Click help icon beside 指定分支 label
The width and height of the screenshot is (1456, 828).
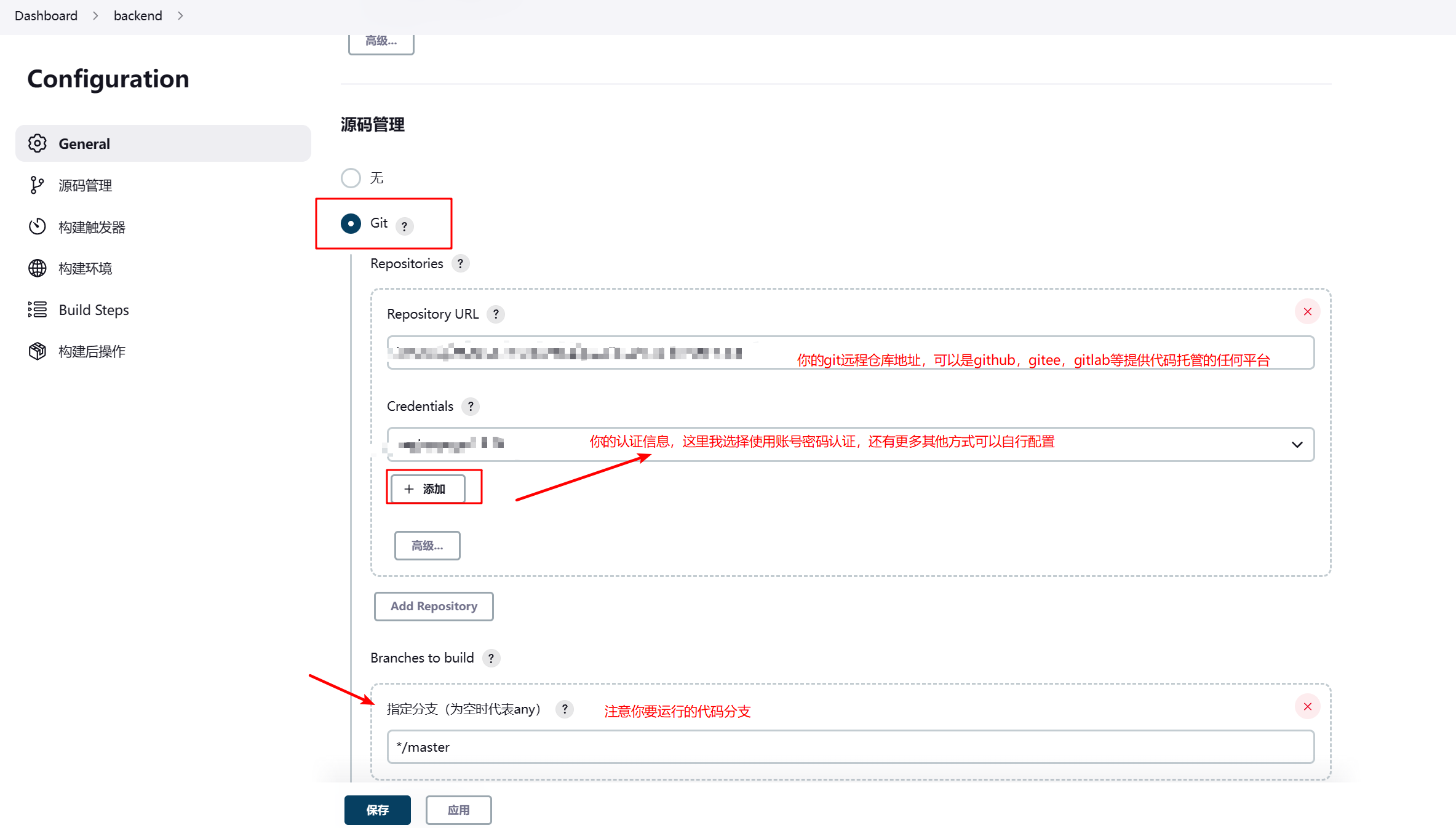(565, 709)
